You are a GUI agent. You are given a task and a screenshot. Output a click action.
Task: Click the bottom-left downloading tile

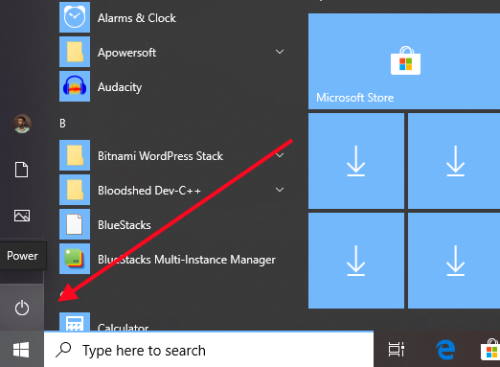click(x=356, y=261)
